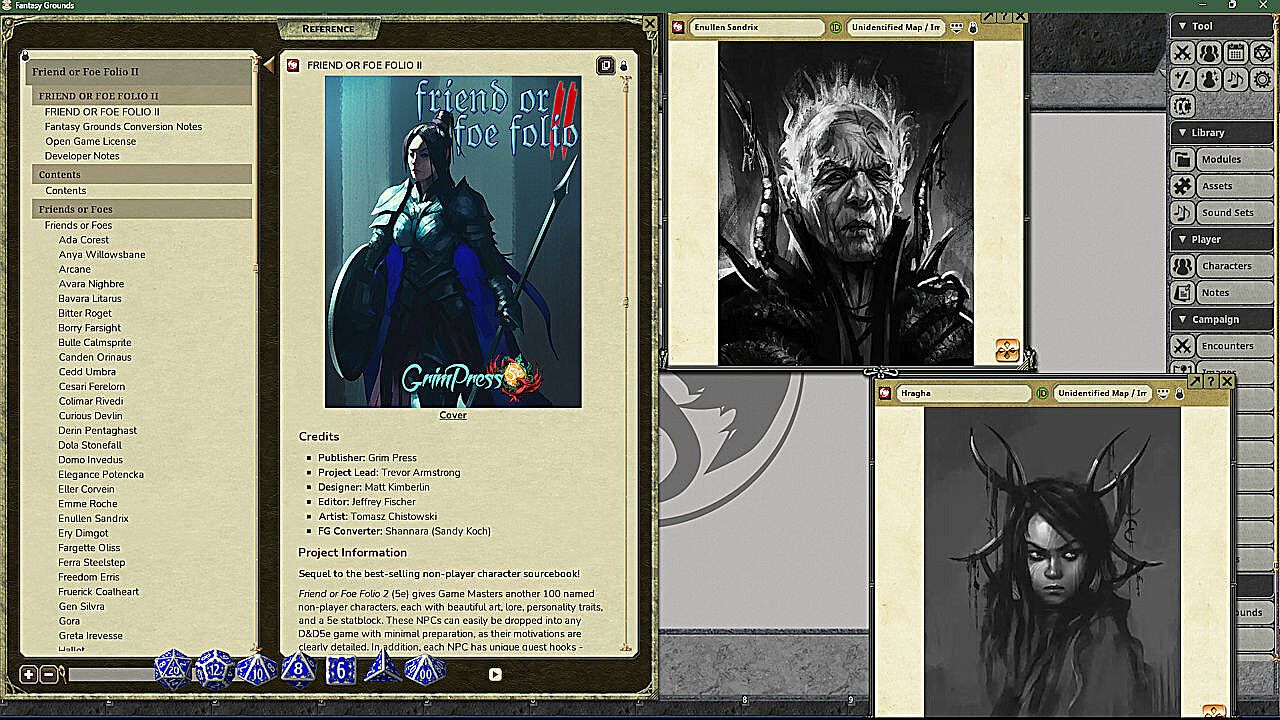The image size is (1280, 720).
Task: Click the Notes page icon
Action: click(x=1183, y=292)
